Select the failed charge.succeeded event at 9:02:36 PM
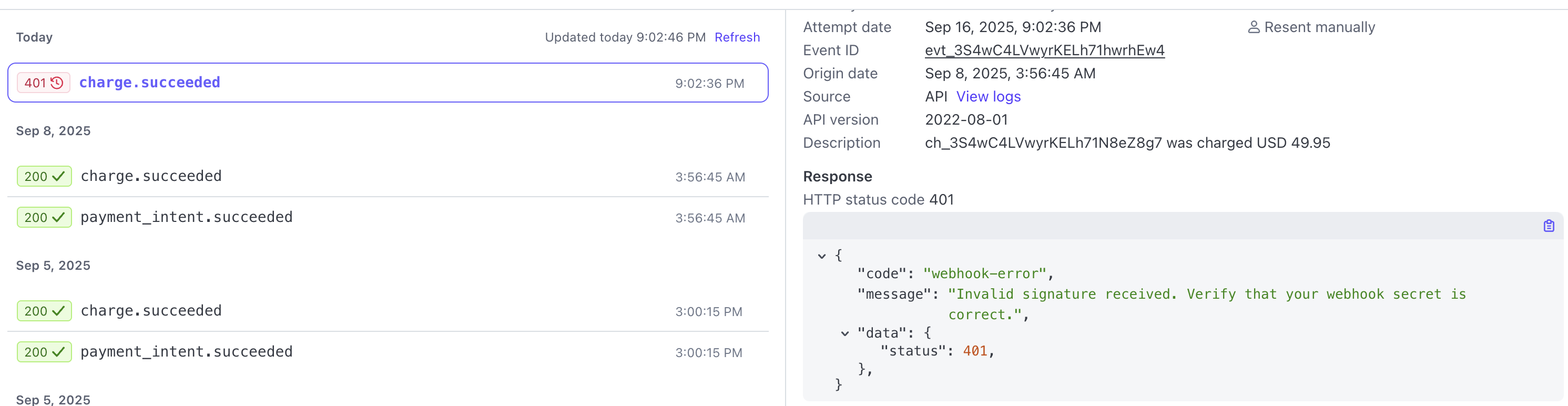 click(388, 83)
